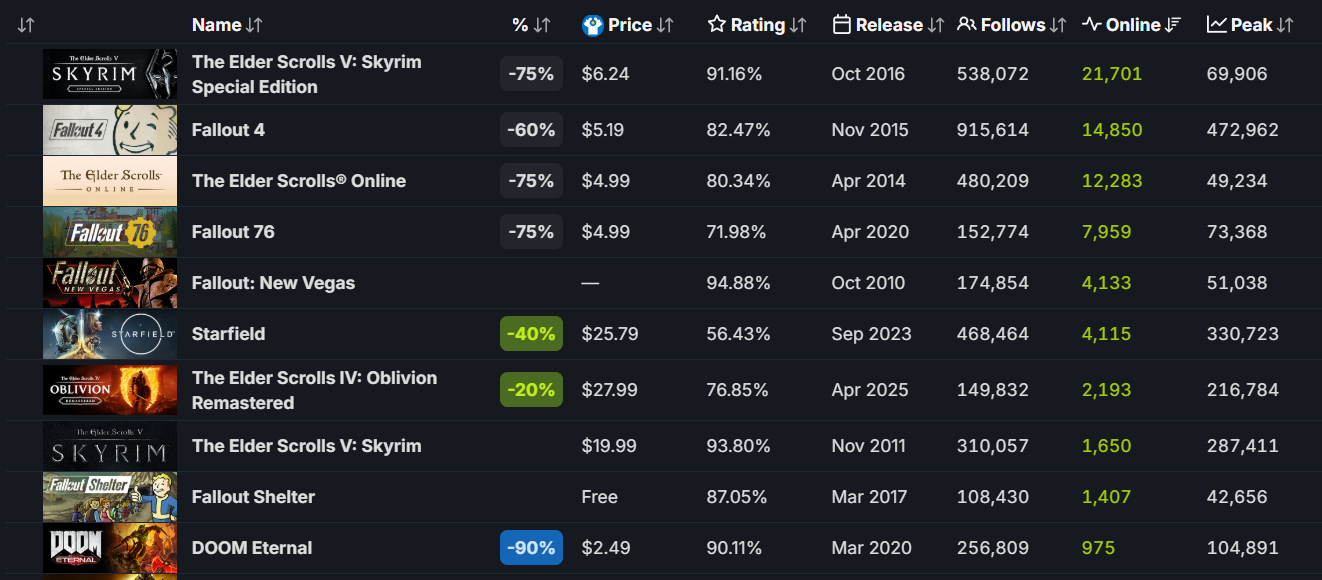The height and width of the screenshot is (580, 1322).
Task: Click the Fallout Shelter thumbnail image
Action: 110,497
